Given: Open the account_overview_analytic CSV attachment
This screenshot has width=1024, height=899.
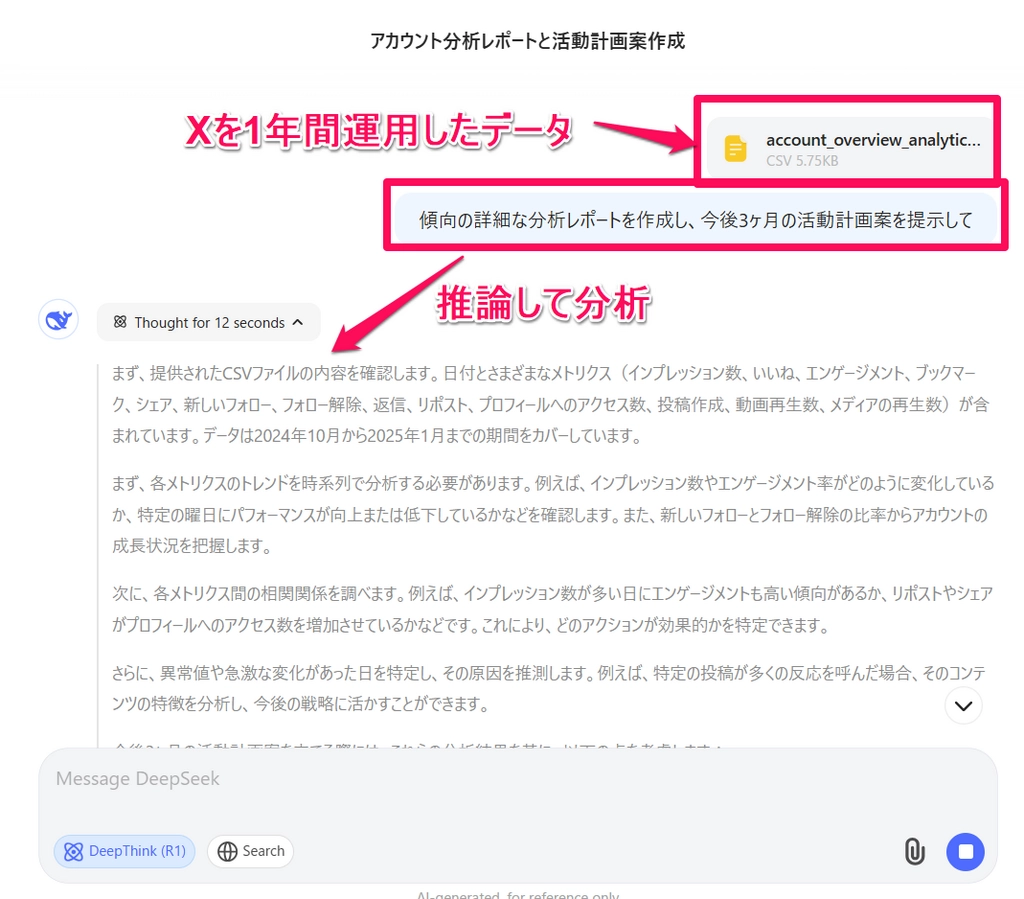Looking at the screenshot, I should pyautogui.click(x=849, y=149).
